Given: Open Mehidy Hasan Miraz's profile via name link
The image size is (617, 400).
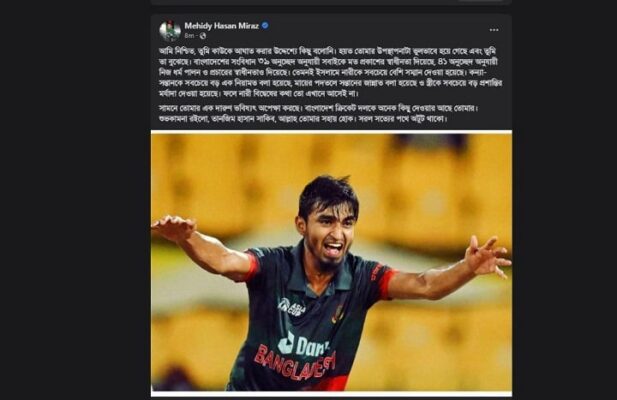Looking at the screenshot, I should [222, 26].
